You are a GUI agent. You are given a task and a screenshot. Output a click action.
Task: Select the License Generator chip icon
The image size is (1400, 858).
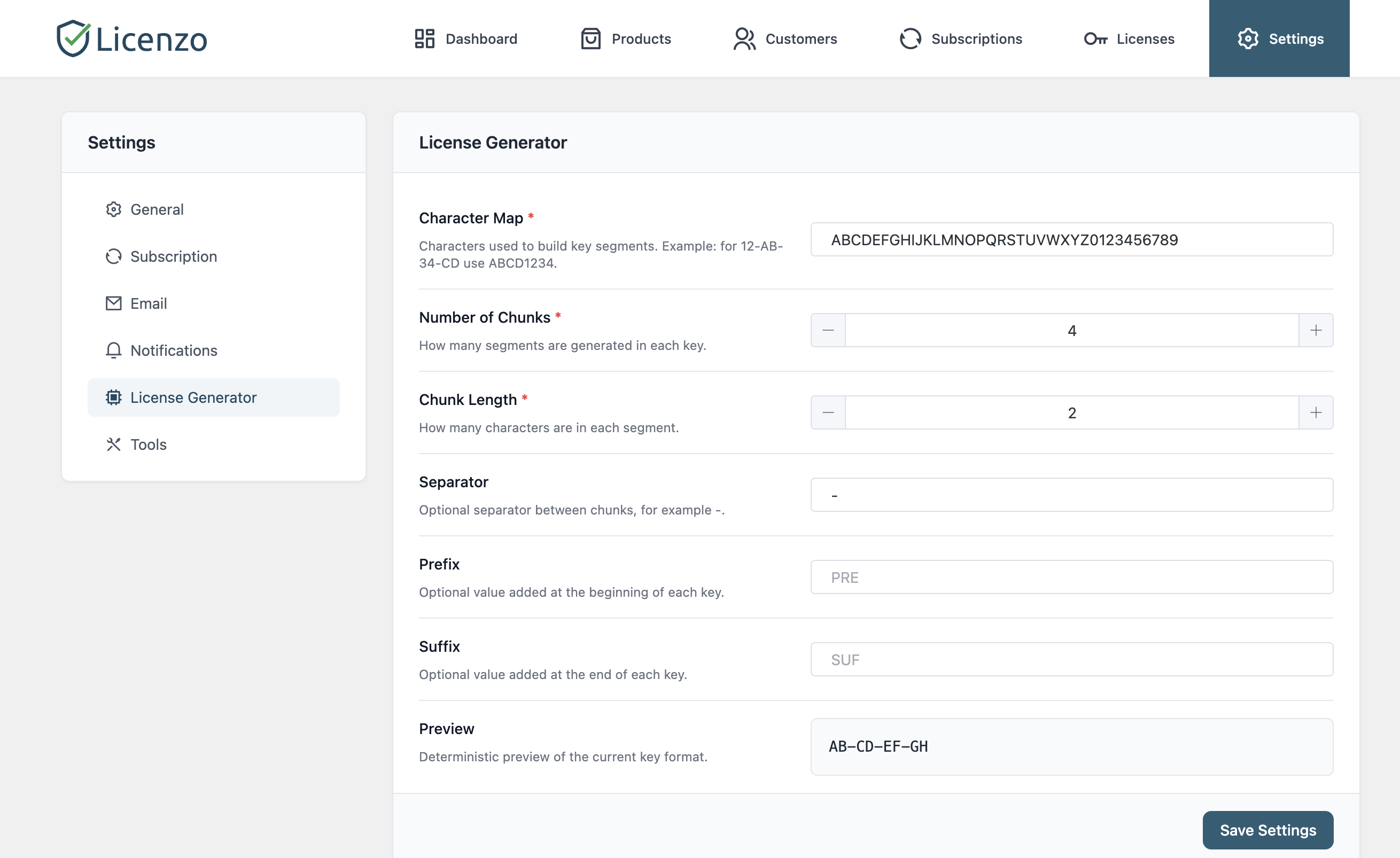click(x=114, y=397)
